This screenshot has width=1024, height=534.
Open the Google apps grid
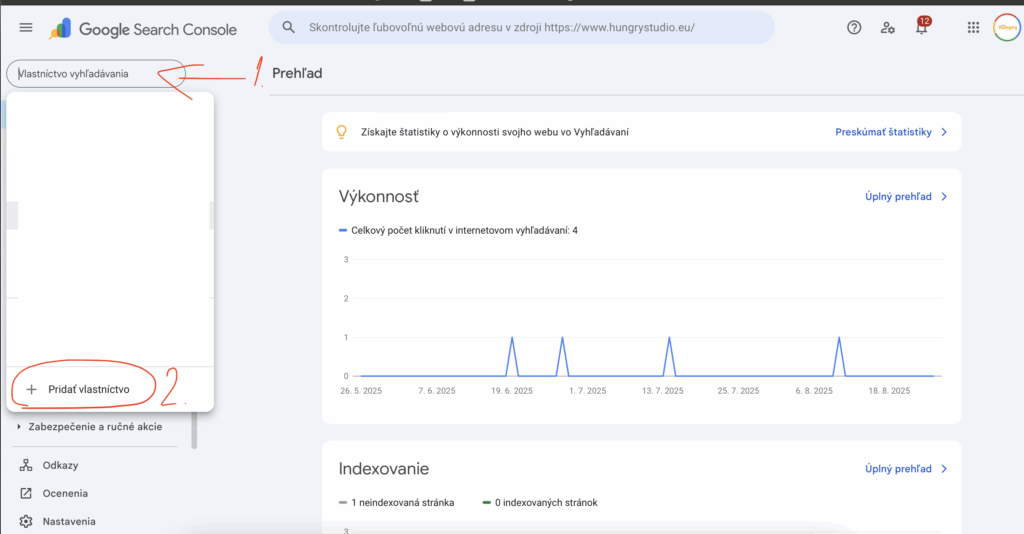[973, 27]
